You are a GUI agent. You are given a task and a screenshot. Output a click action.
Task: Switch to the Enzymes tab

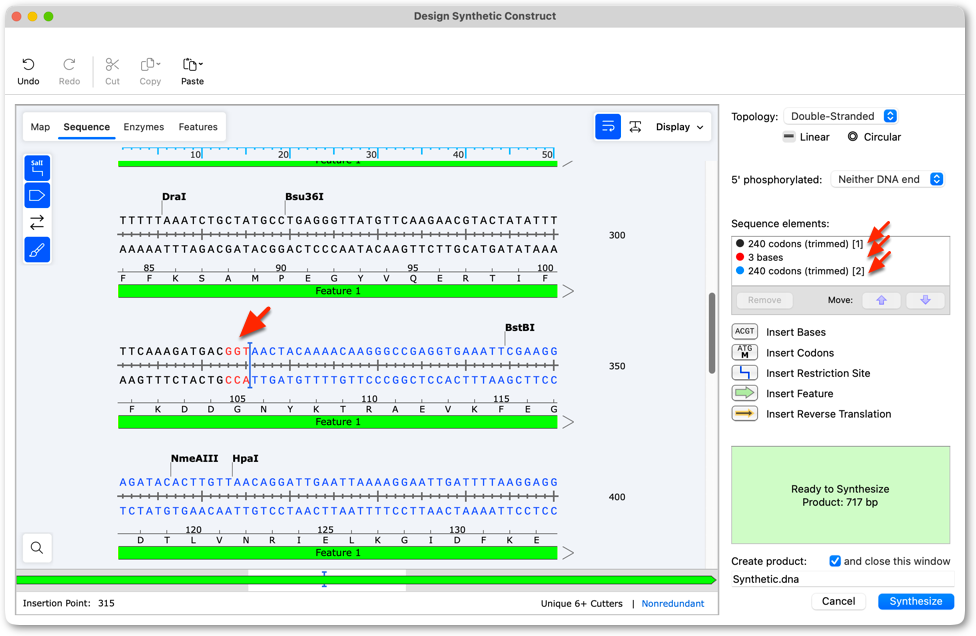click(x=144, y=127)
